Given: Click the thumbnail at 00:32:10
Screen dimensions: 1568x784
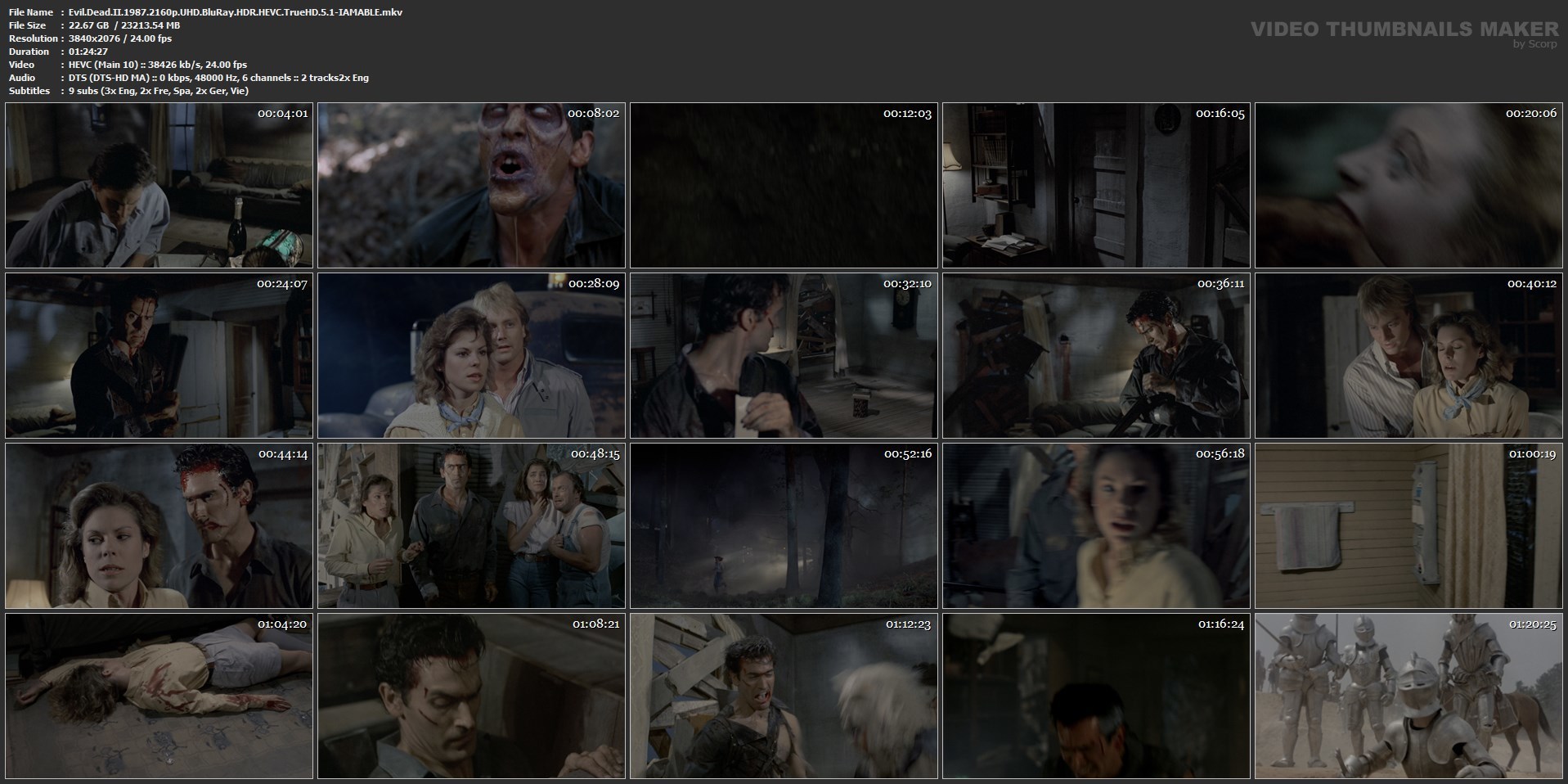Looking at the screenshot, I should (784, 356).
